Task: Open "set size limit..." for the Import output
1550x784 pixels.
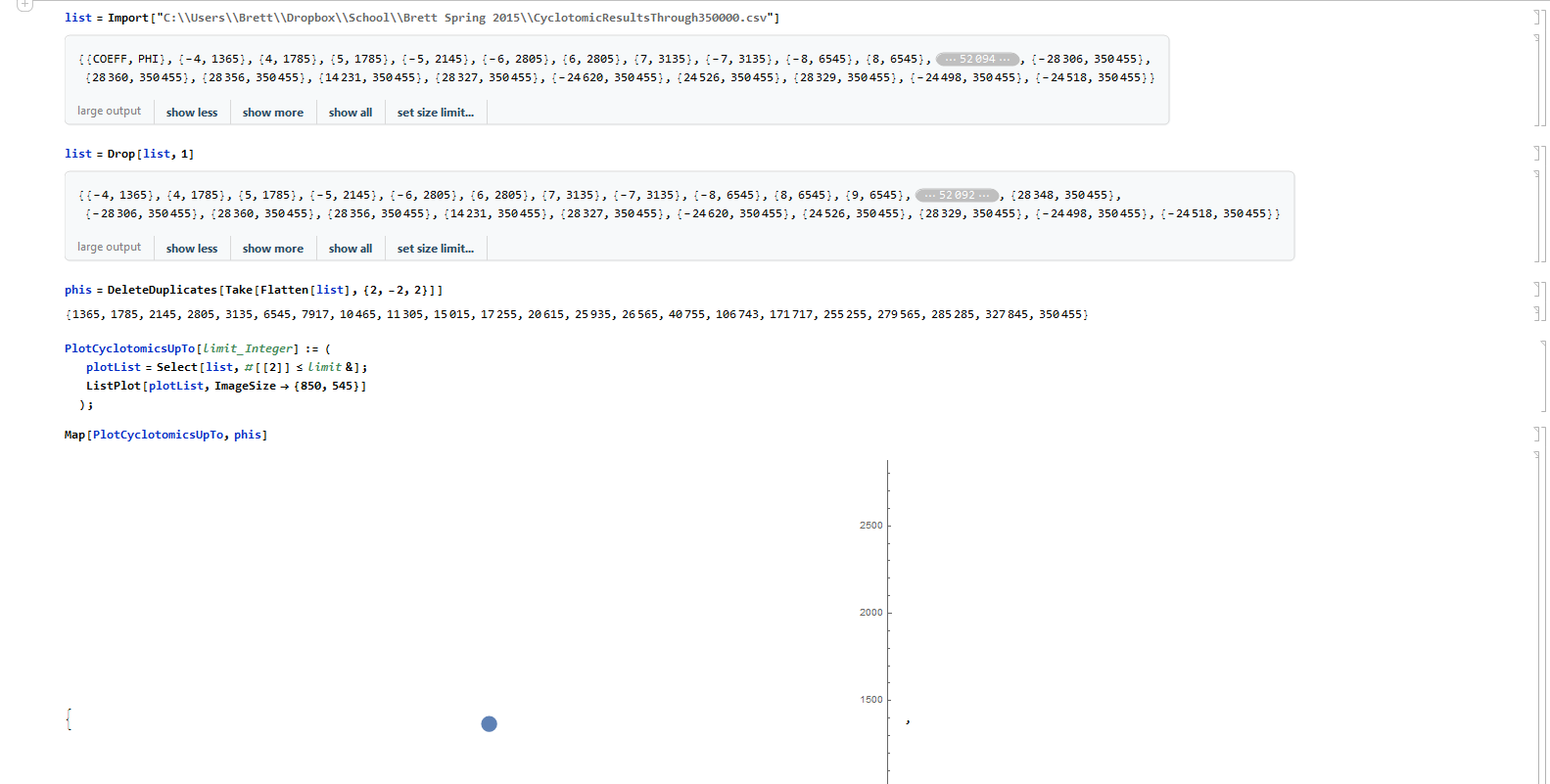Action: [435, 113]
